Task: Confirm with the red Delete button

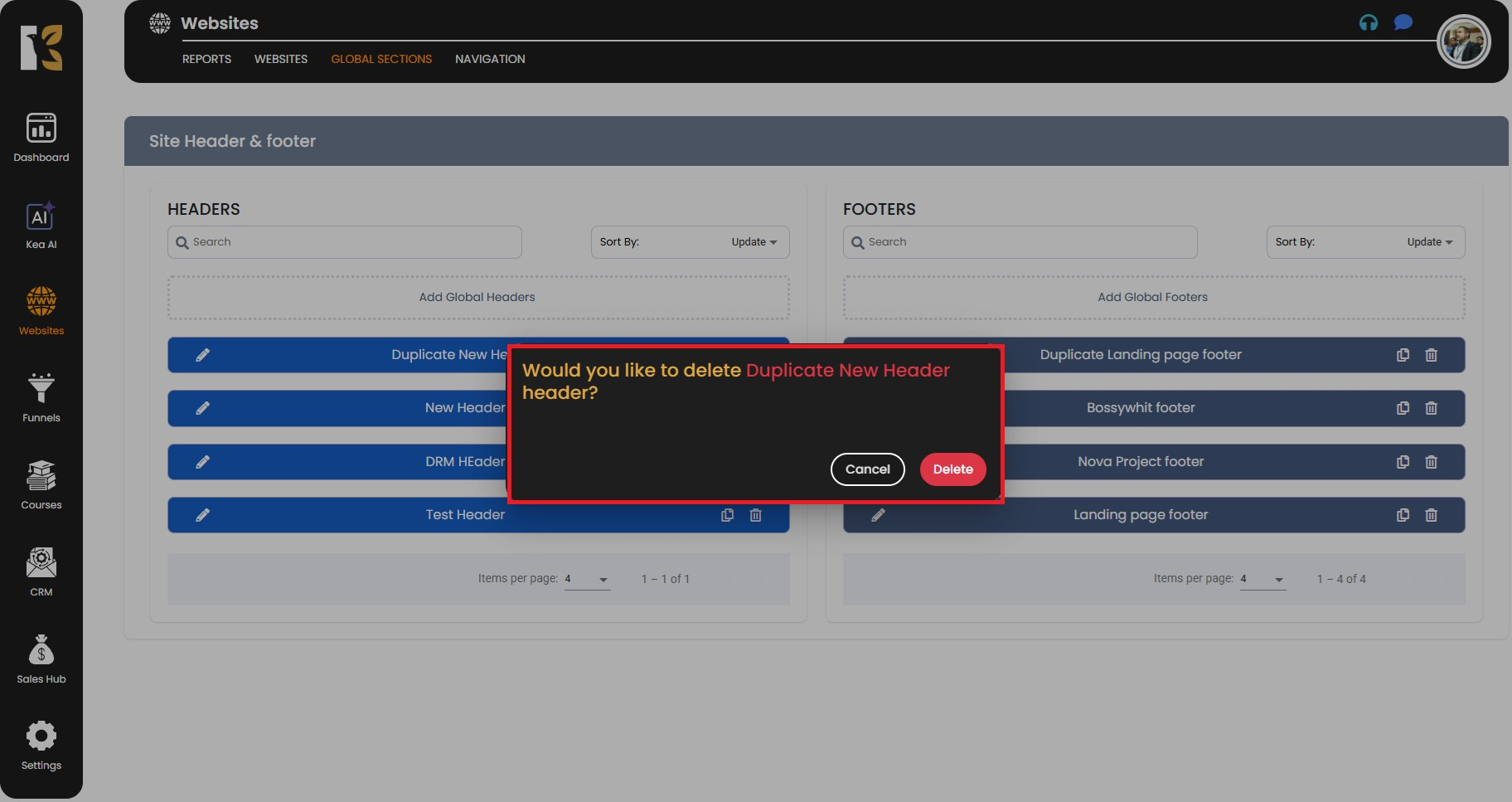Action: (x=952, y=469)
